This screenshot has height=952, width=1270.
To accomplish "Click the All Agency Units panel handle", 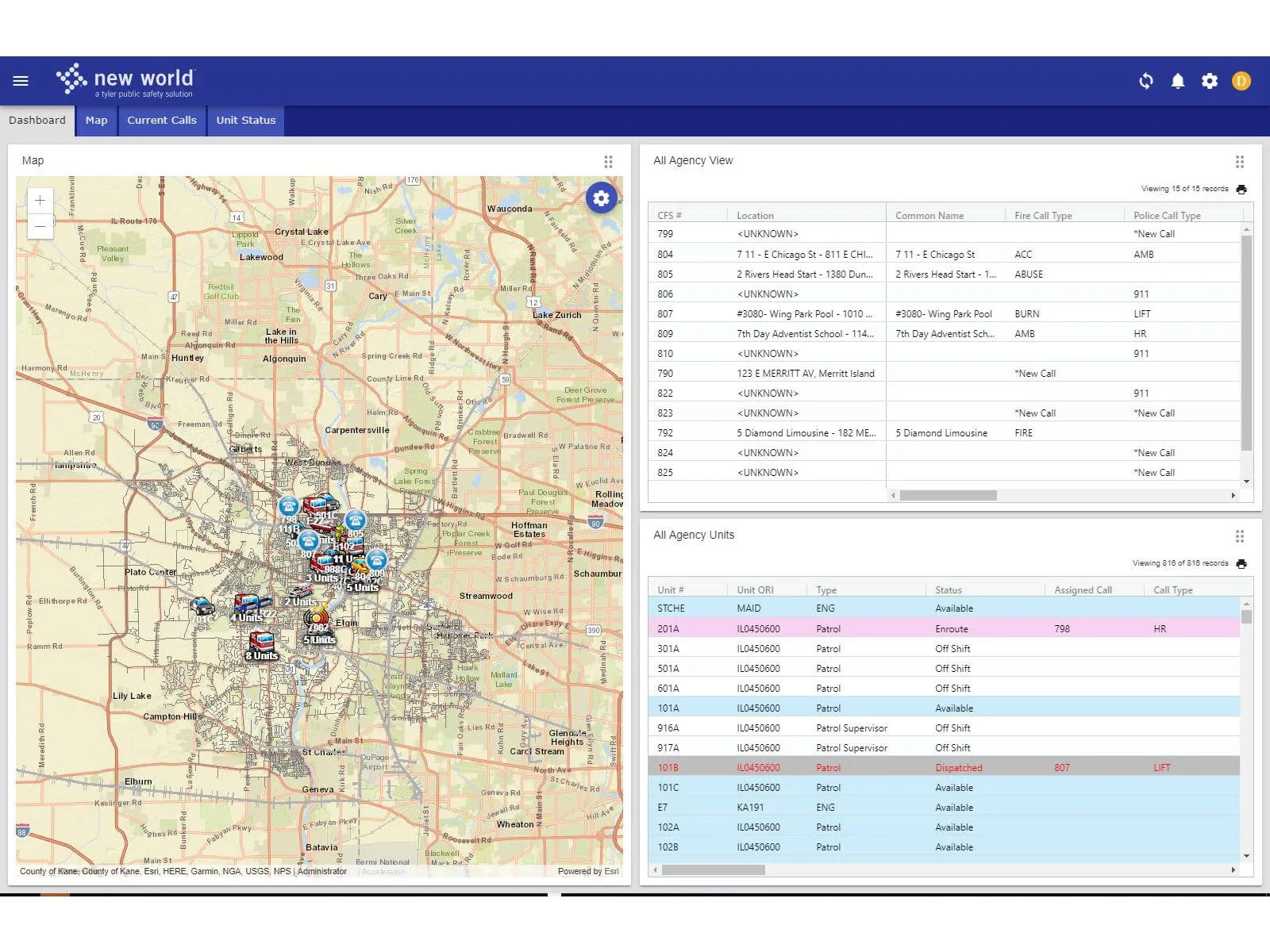I will tap(1240, 535).
